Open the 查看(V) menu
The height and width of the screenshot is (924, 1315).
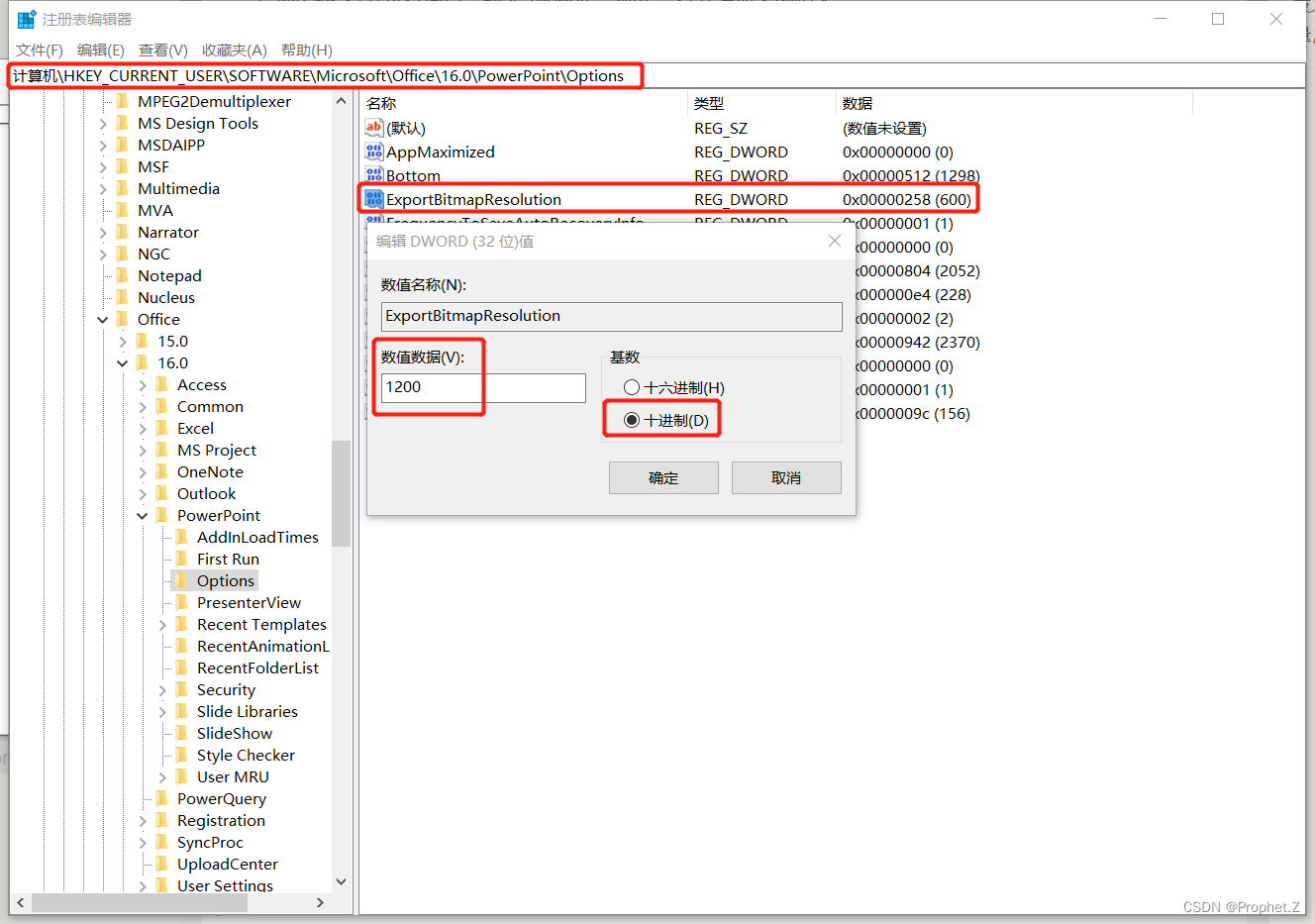(163, 50)
